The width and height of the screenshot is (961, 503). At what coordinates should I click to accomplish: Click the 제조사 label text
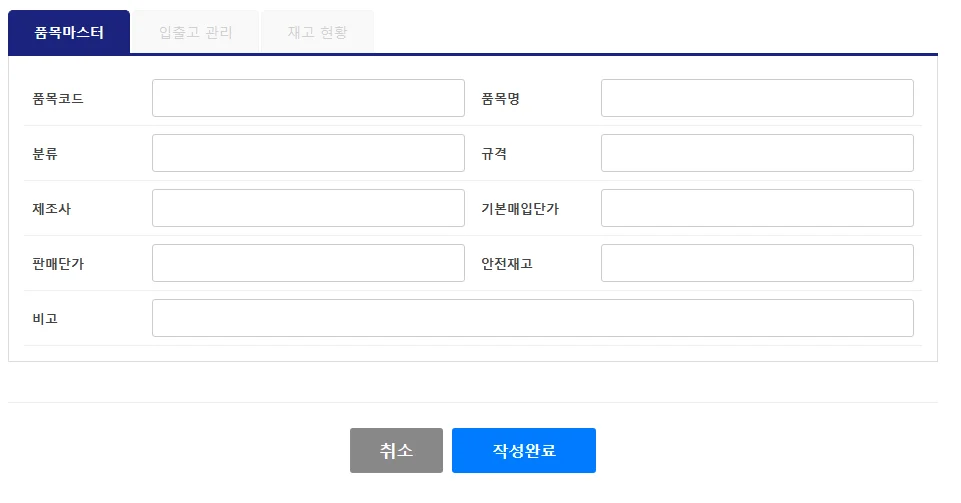[51, 209]
